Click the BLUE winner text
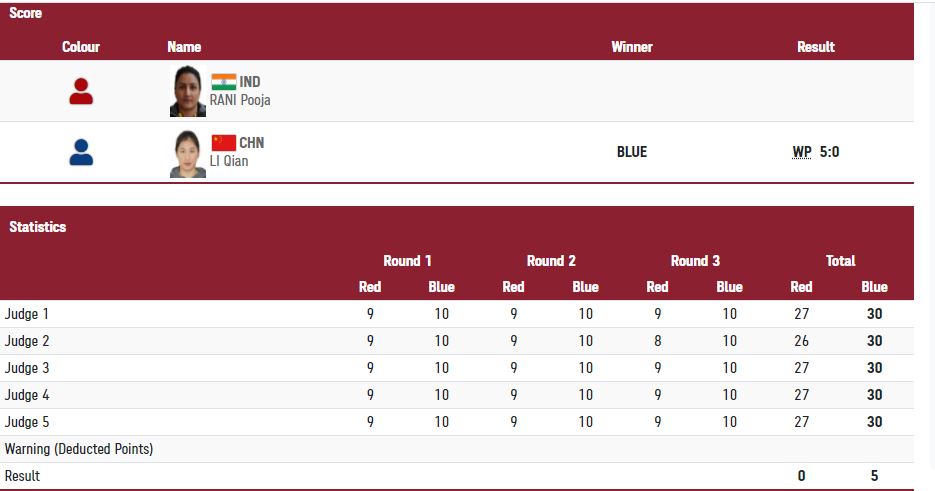This screenshot has height=491, width=935. tap(632, 152)
